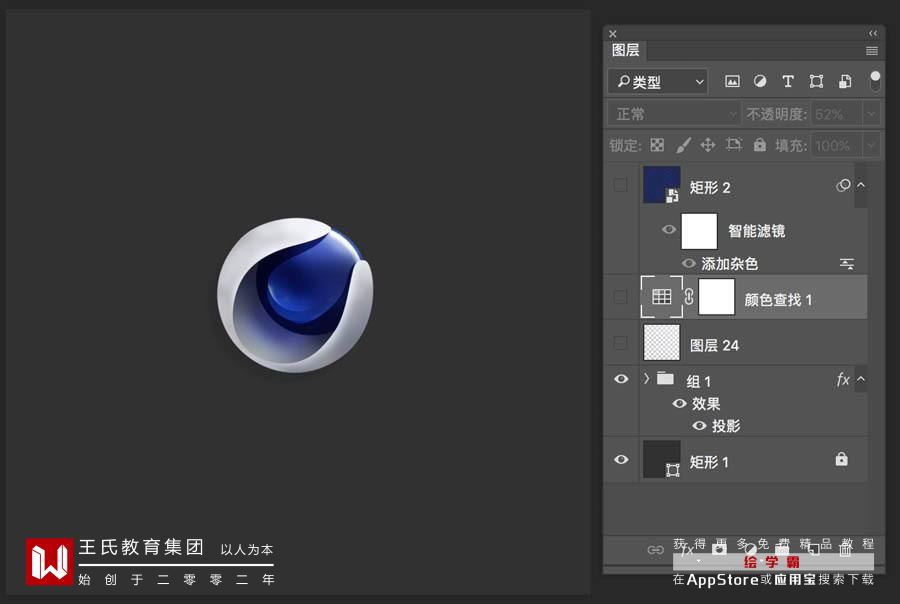
Task: Select the 矩形 1 layer name
Action: point(709,462)
